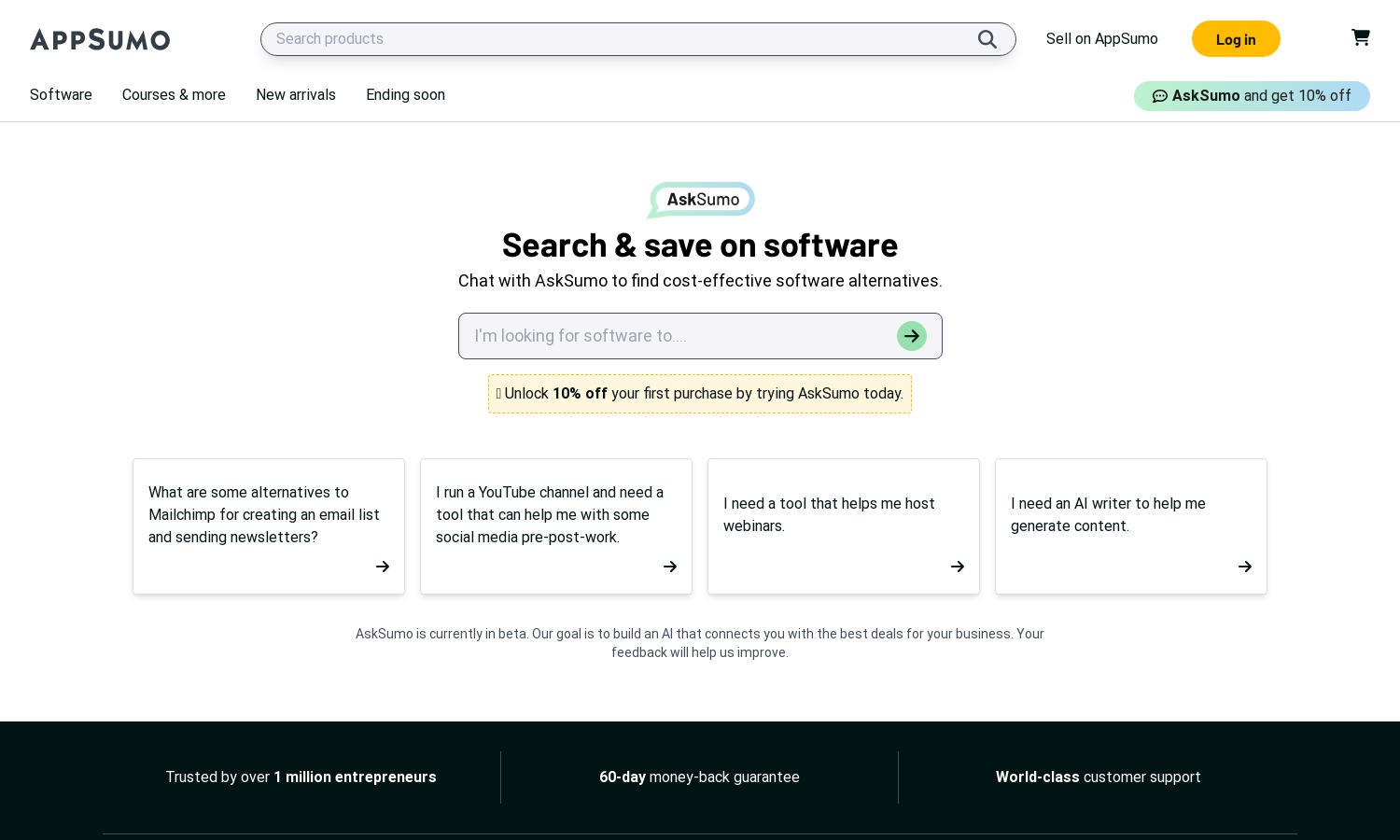The width and height of the screenshot is (1400, 840).
Task: Open the Software menu
Action: pos(61,95)
